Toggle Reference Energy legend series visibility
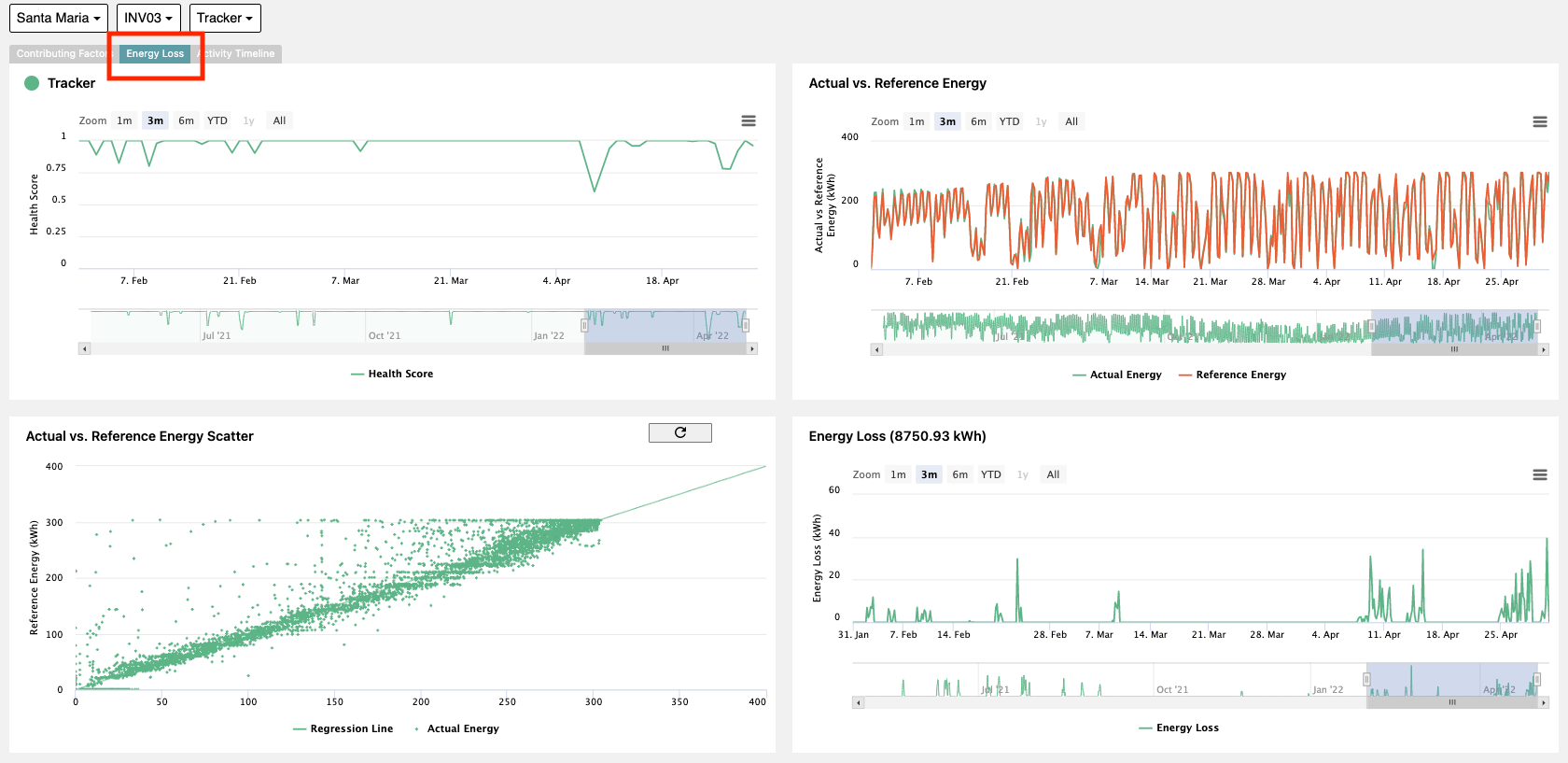 click(1232, 374)
